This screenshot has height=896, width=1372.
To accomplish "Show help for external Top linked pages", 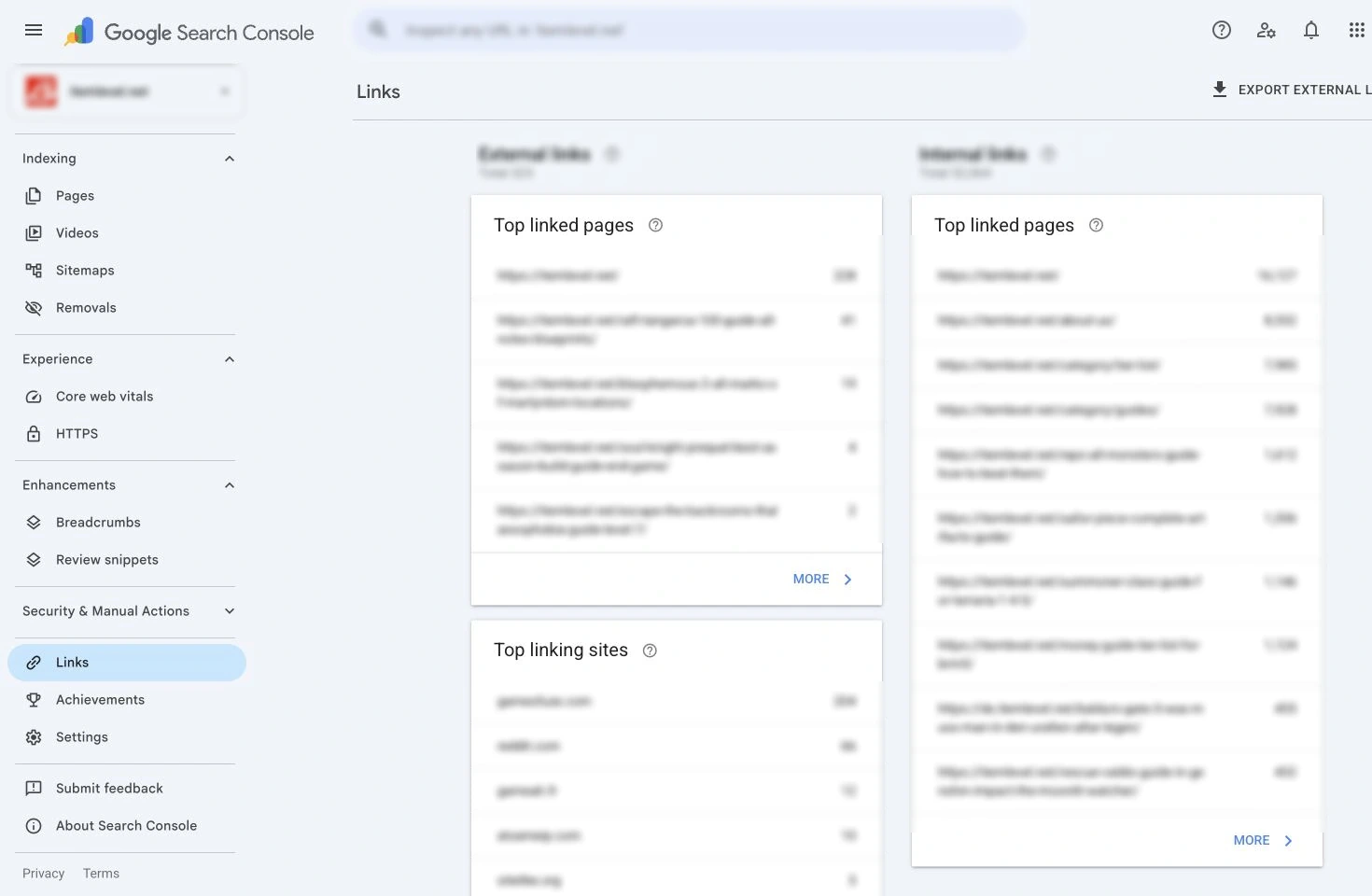I will [656, 225].
